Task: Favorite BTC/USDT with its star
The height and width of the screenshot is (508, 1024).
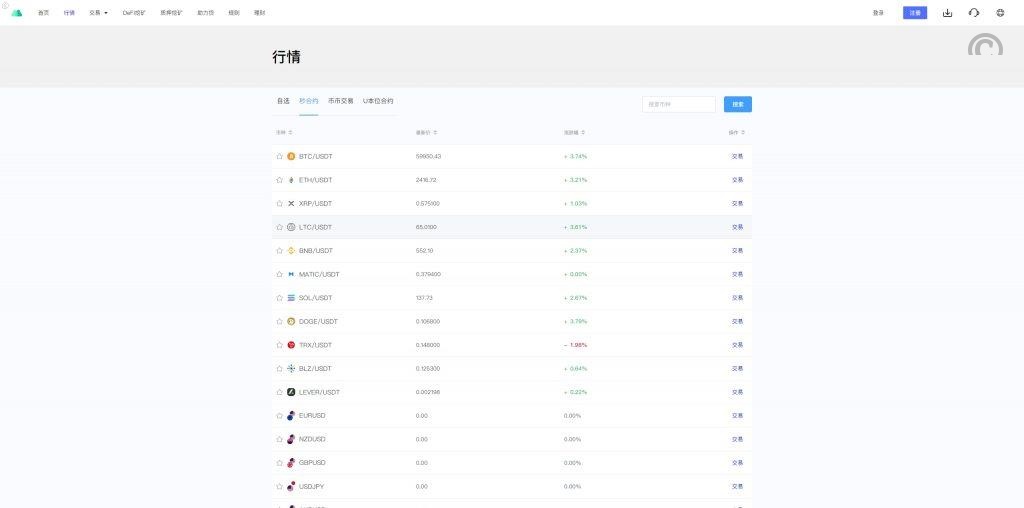Action: click(x=280, y=156)
